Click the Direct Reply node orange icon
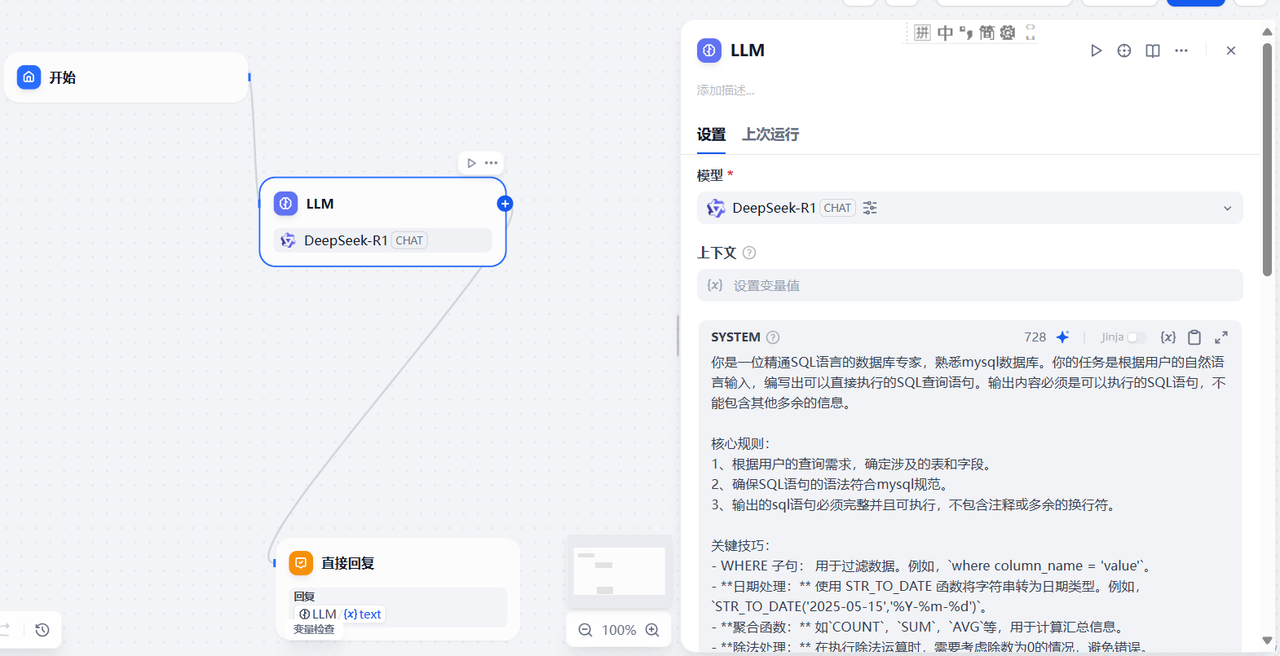The height and width of the screenshot is (656, 1280). pyautogui.click(x=301, y=563)
